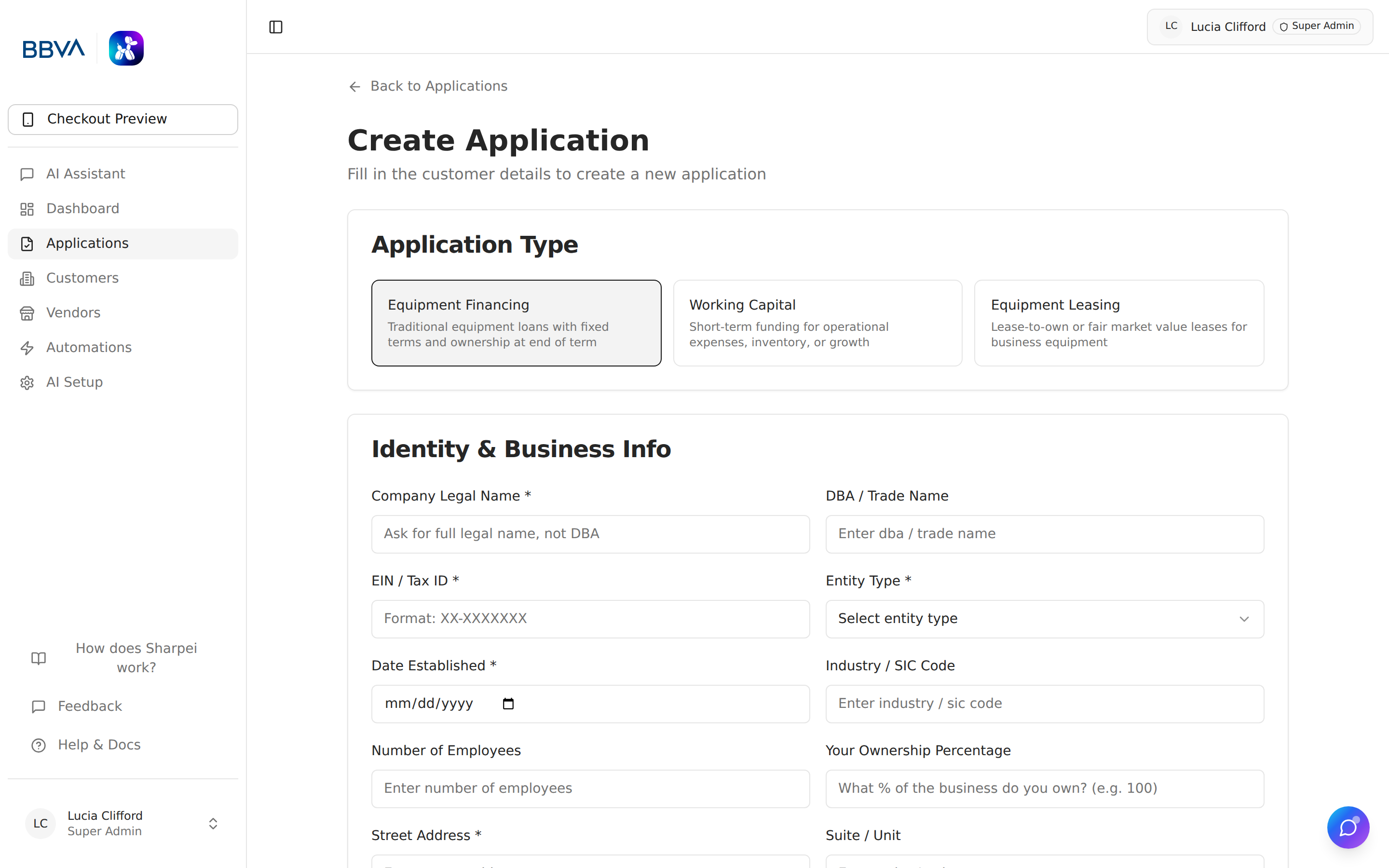Open the Select entity type dropdown
The height and width of the screenshot is (868, 1389).
(x=1044, y=619)
